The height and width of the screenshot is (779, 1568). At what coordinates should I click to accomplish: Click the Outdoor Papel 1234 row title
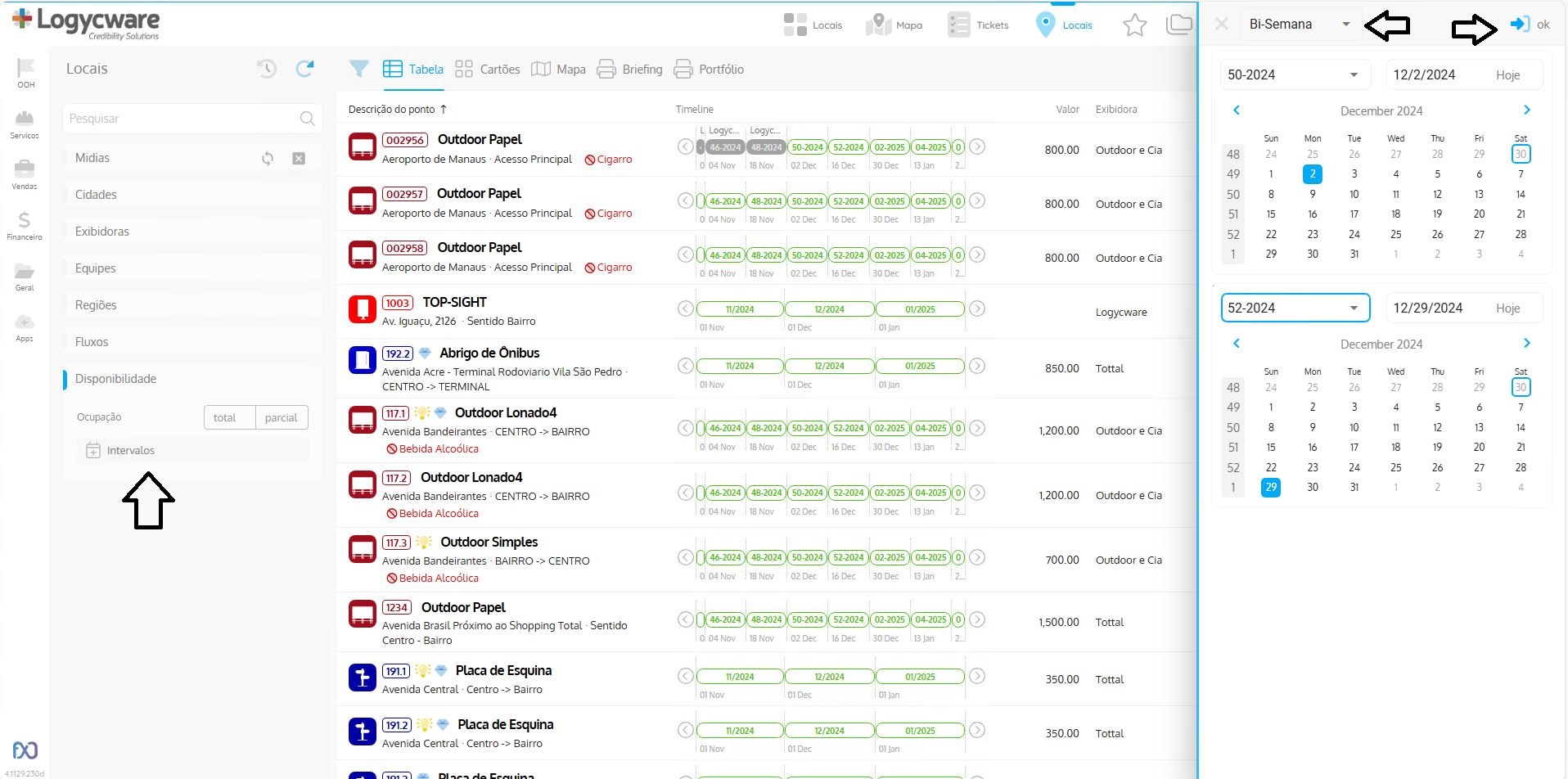463,607
